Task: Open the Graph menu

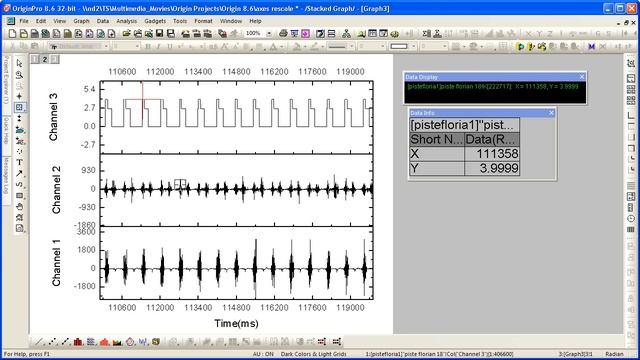Action: coord(81,21)
